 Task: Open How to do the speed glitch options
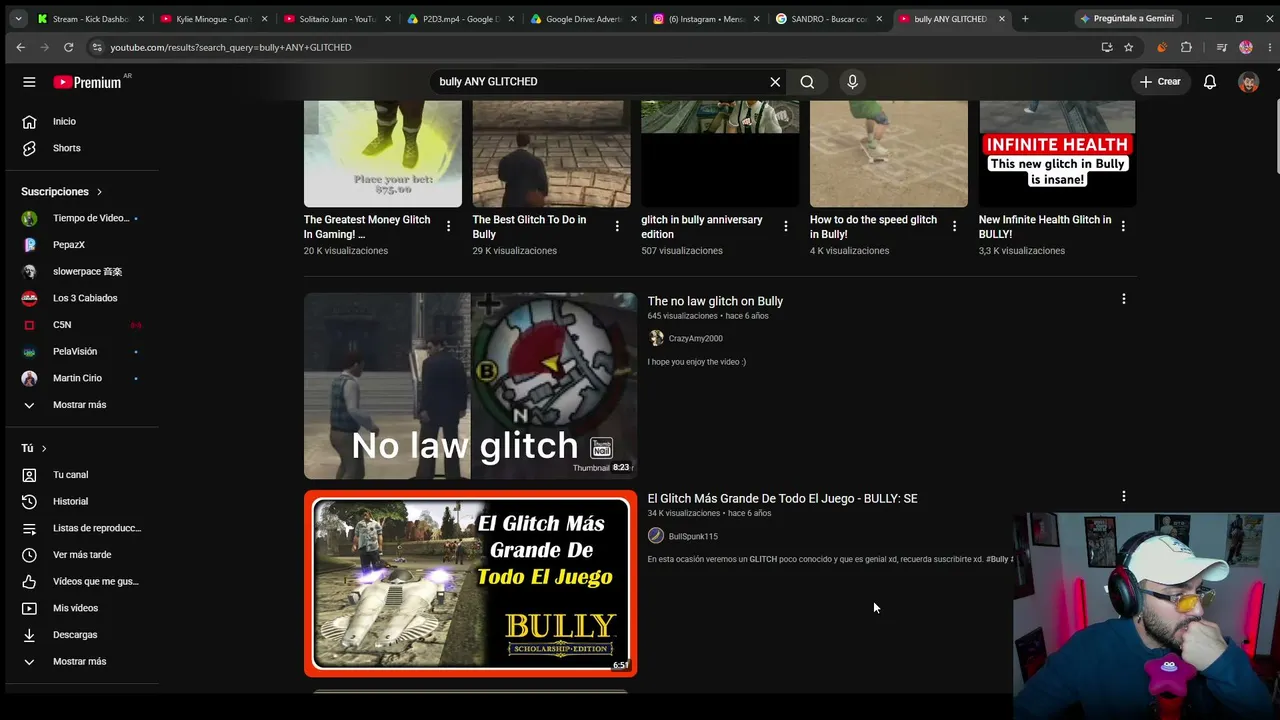point(955,226)
